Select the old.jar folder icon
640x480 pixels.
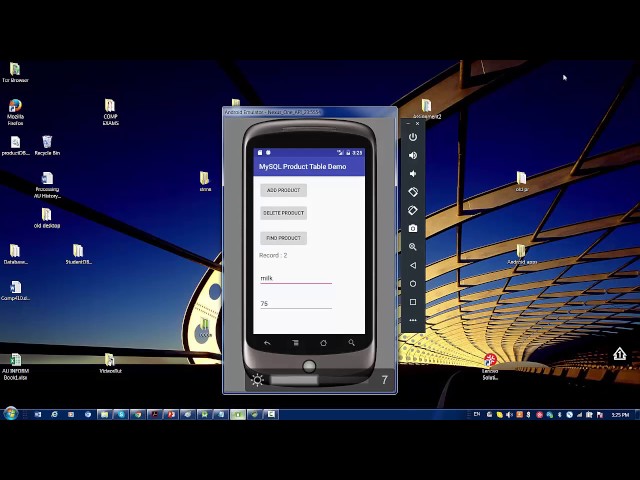point(522,182)
